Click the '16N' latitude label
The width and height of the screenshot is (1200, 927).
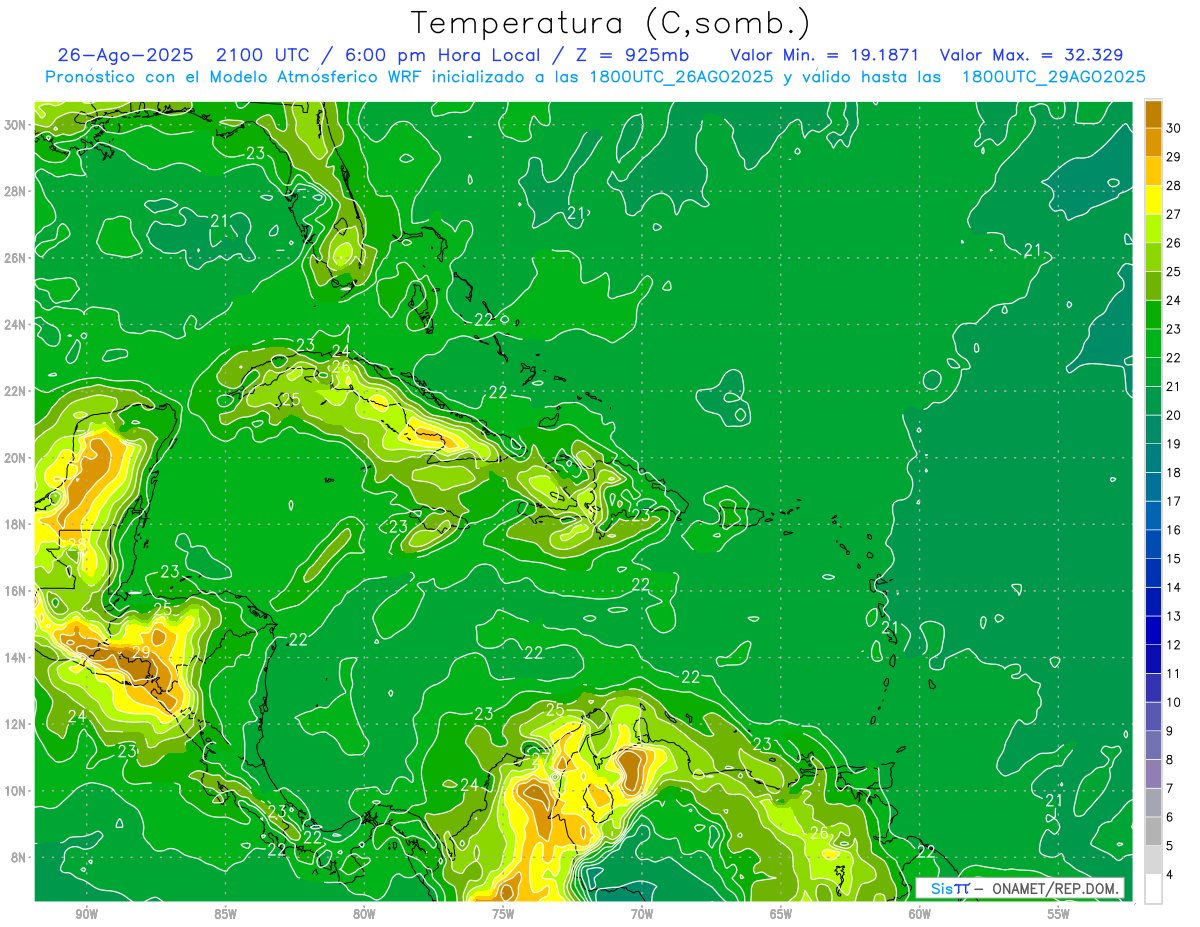tap(15, 591)
